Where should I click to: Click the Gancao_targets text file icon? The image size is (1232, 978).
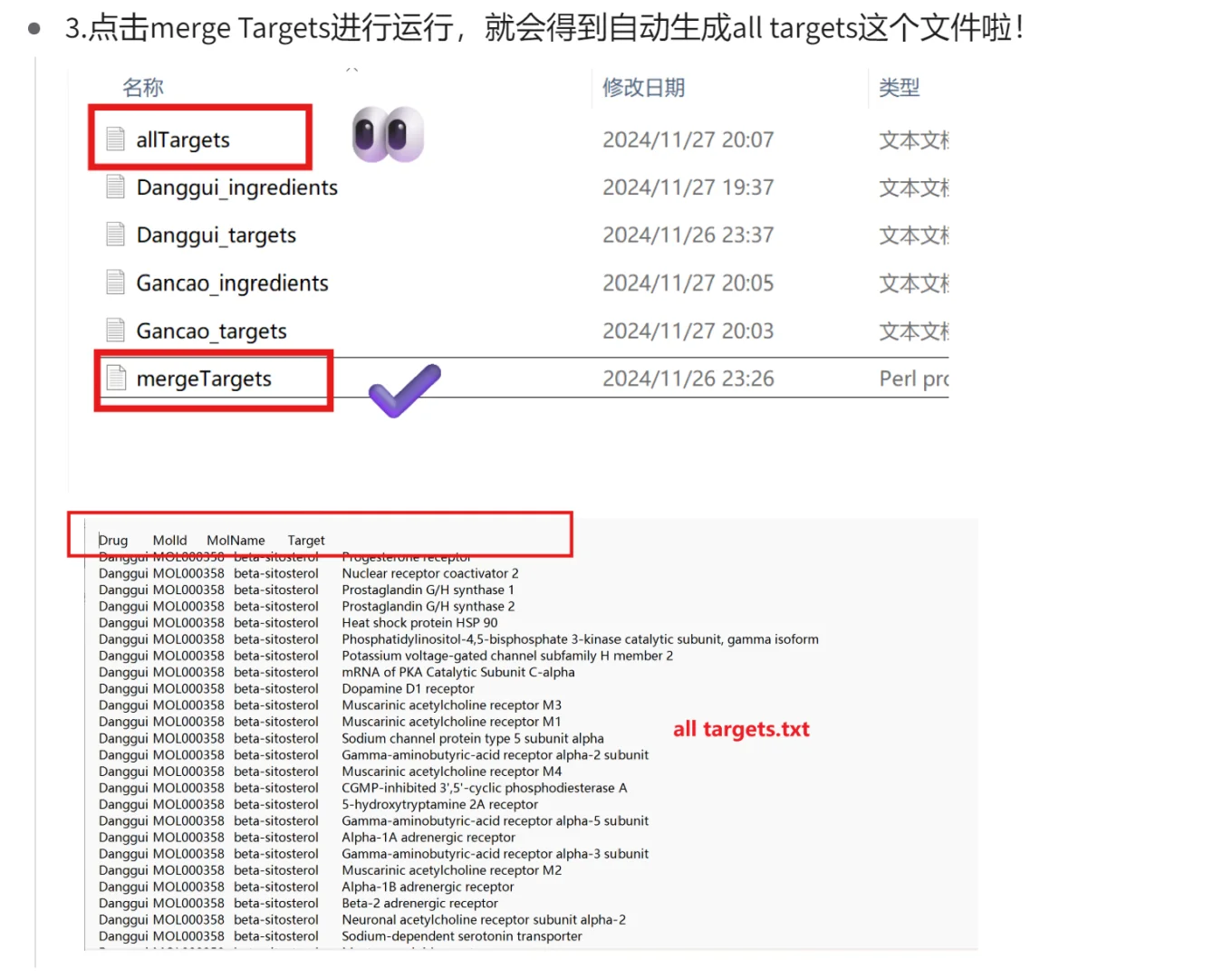pos(115,331)
